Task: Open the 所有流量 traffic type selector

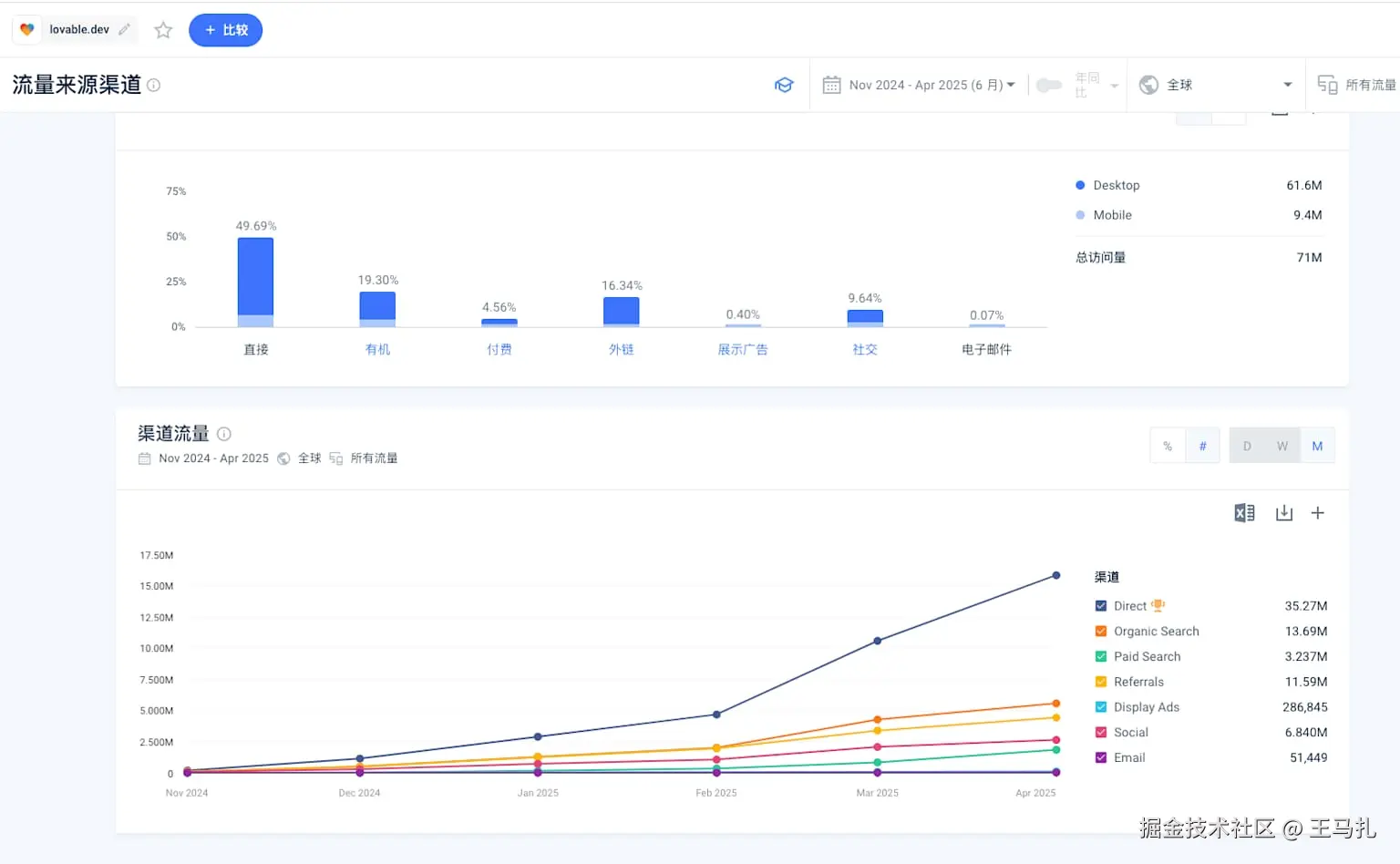Action: pos(1357,85)
